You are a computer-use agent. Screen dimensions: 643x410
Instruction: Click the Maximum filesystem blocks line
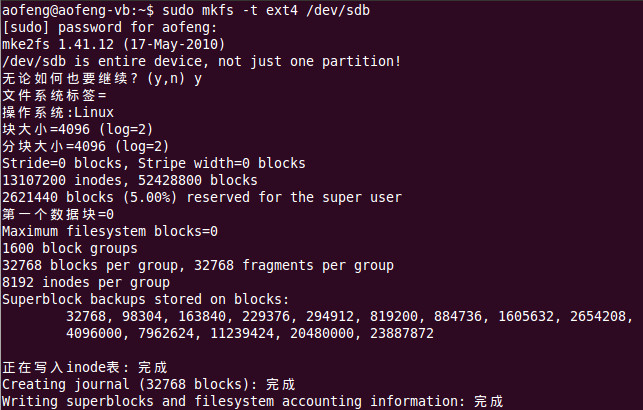pos(110,231)
